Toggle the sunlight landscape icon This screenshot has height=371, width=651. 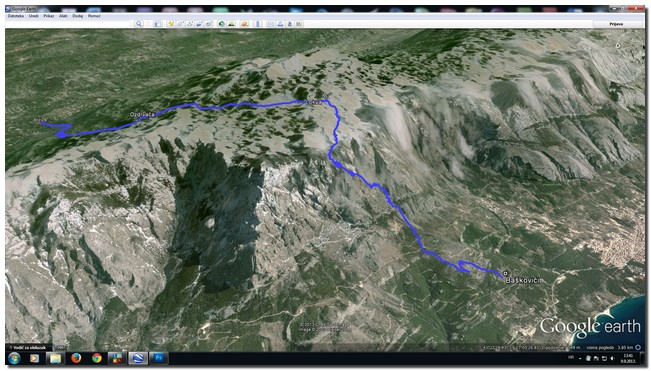(231, 24)
